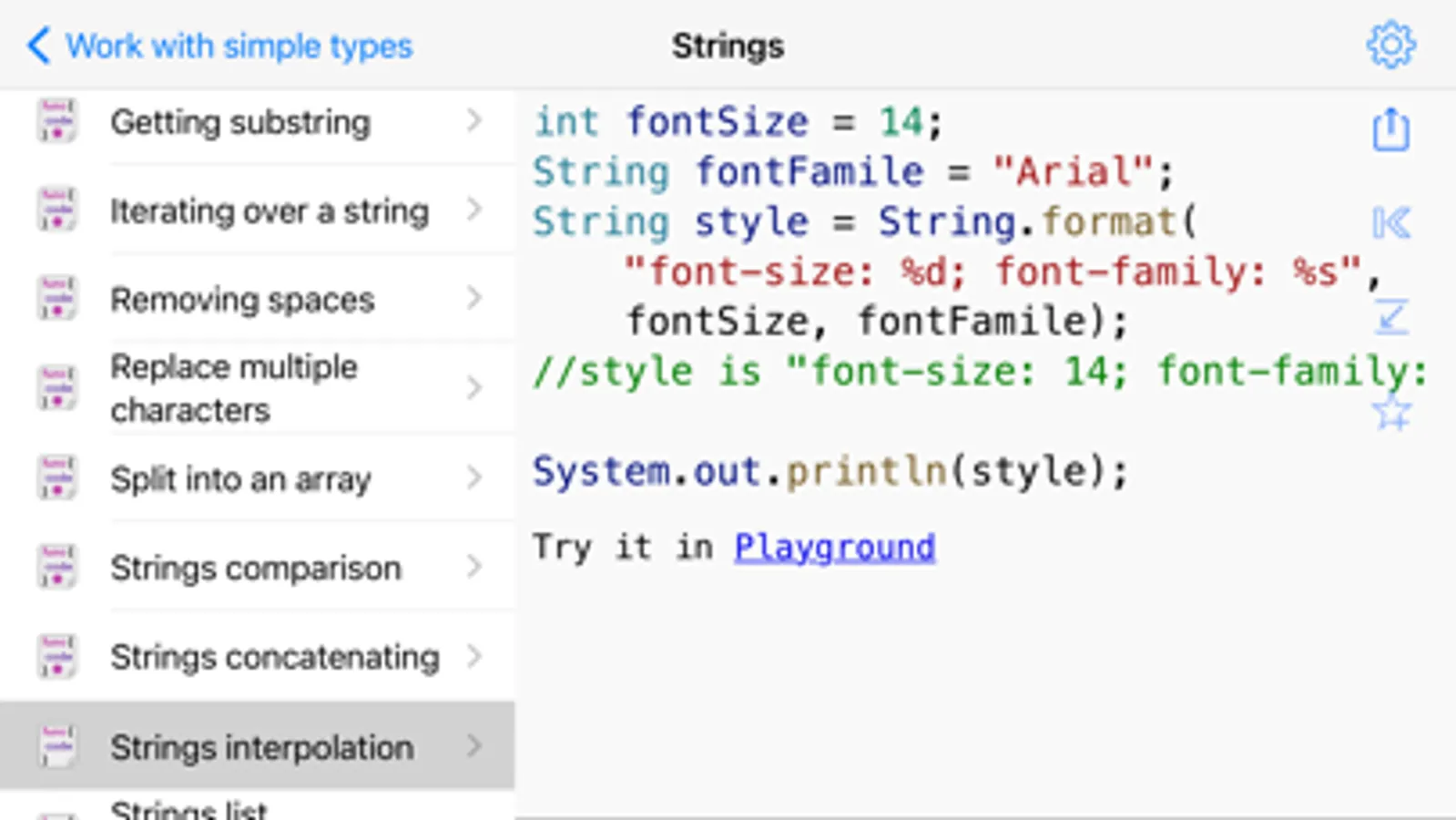
Task: Click the Getting substring document icon
Action: click(x=56, y=121)
